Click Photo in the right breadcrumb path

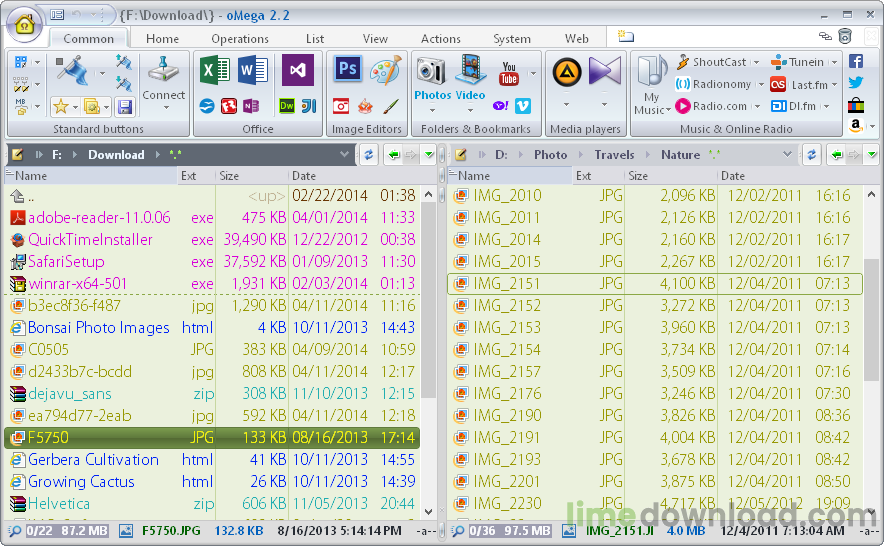pyautogui.click(x=550, y=155)
